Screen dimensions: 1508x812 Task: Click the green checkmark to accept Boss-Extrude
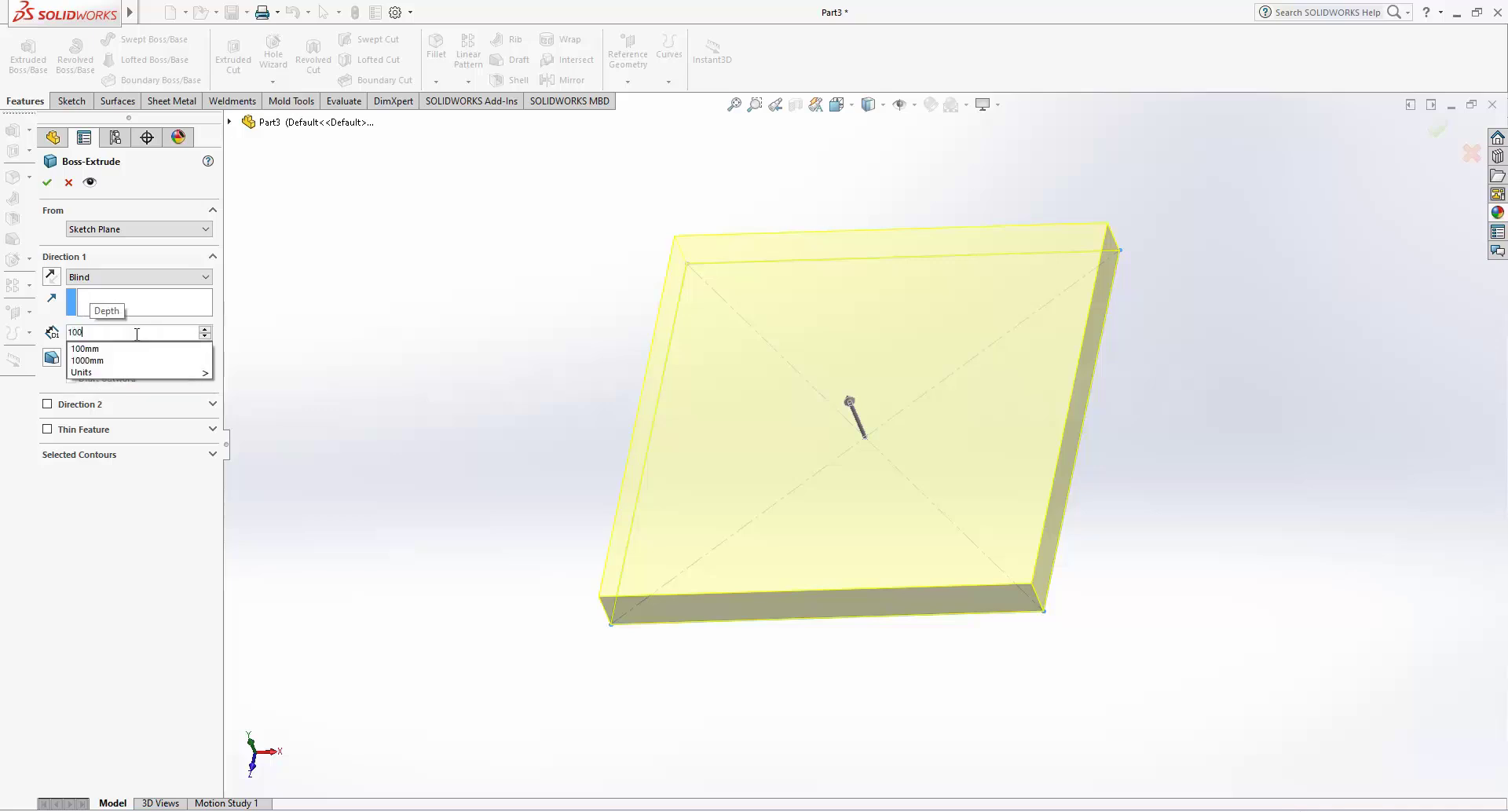tap(47, 182)
